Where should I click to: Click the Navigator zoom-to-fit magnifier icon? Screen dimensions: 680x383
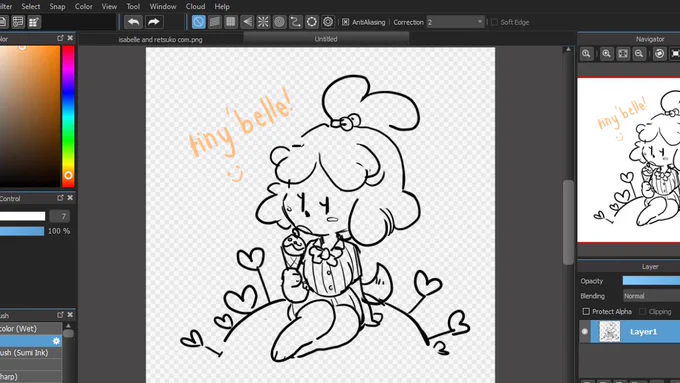click(586, 54)
